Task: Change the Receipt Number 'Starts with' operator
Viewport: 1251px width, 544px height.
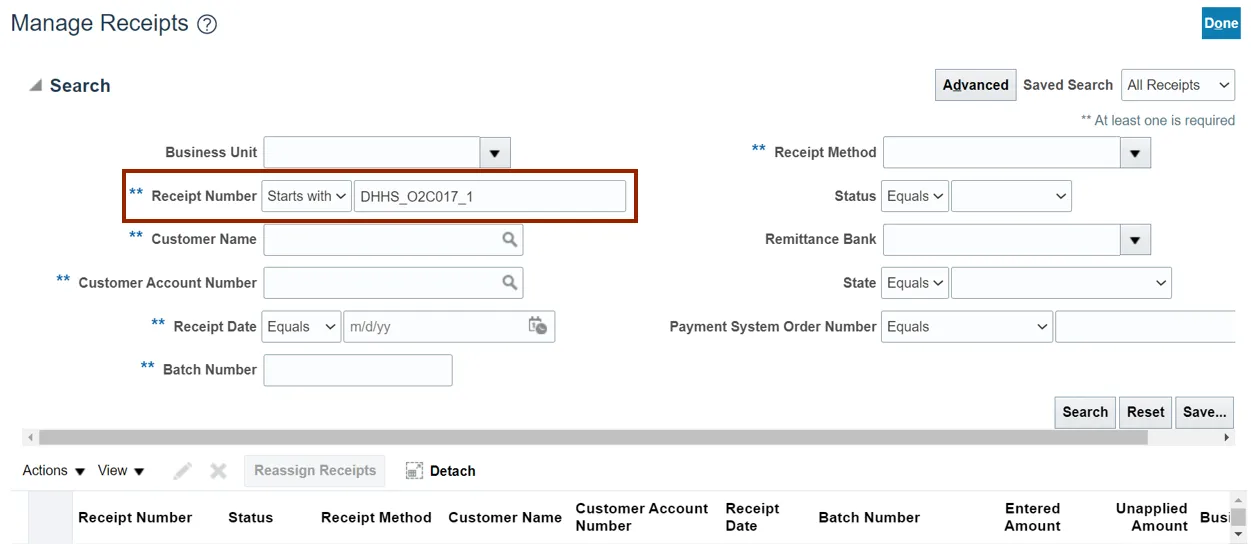Action: click(x=306, y=196)
